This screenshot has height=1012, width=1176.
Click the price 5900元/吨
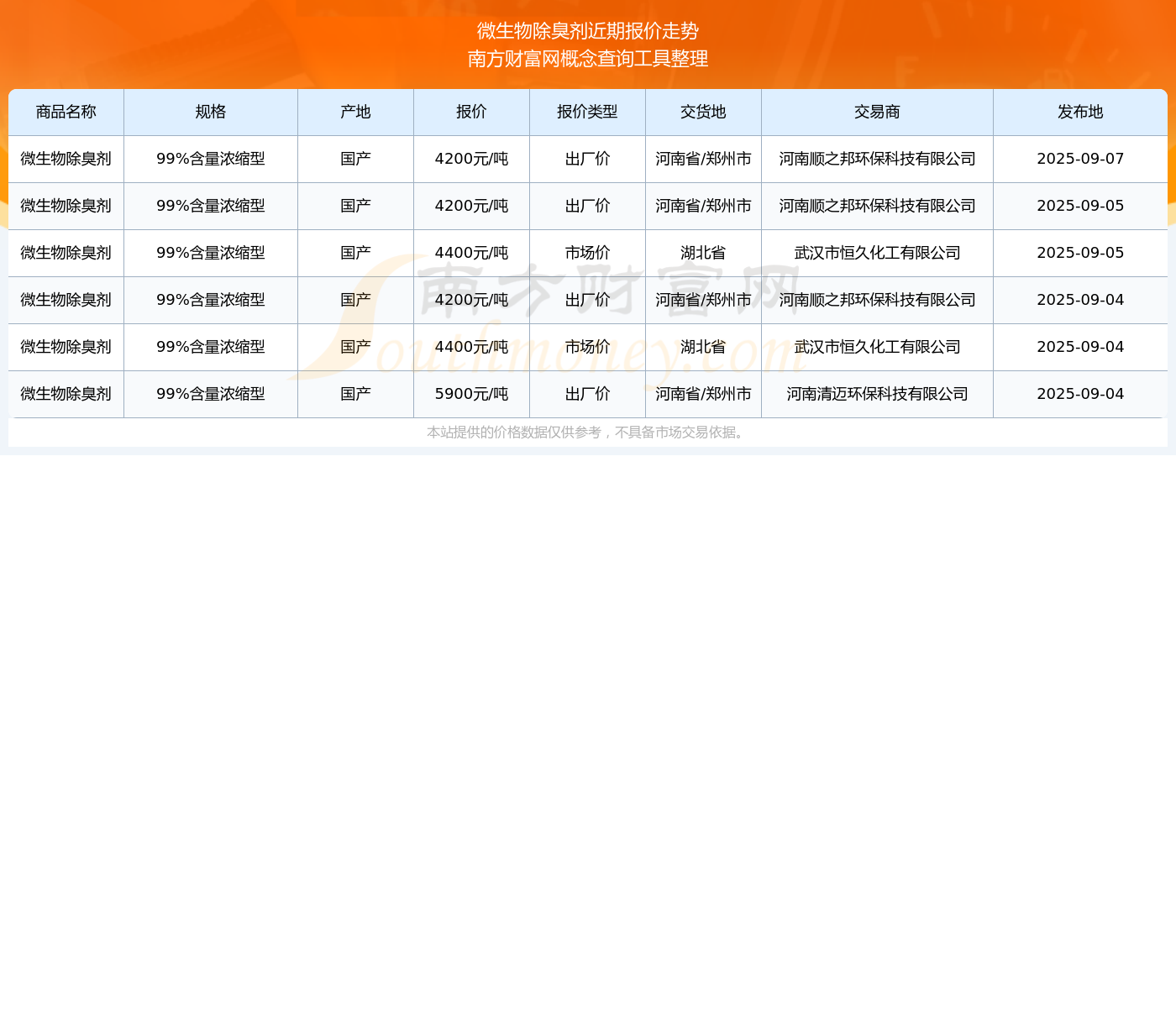tap(471, 394)
